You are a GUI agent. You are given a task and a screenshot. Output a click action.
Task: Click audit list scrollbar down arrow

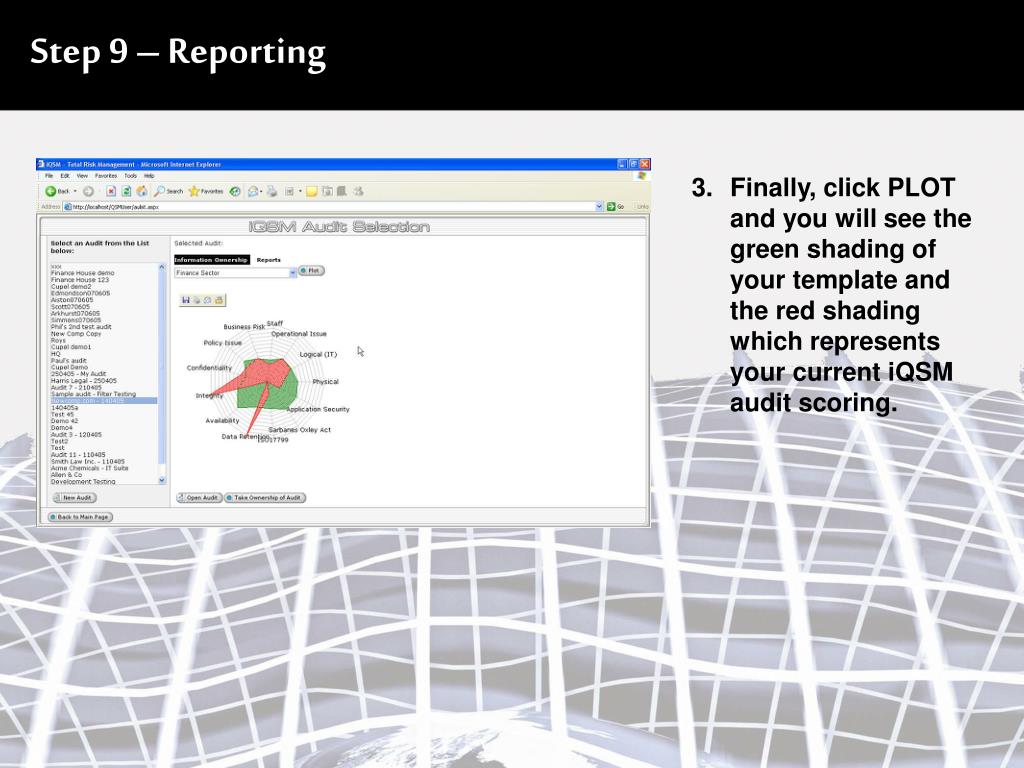pos(162,480)
